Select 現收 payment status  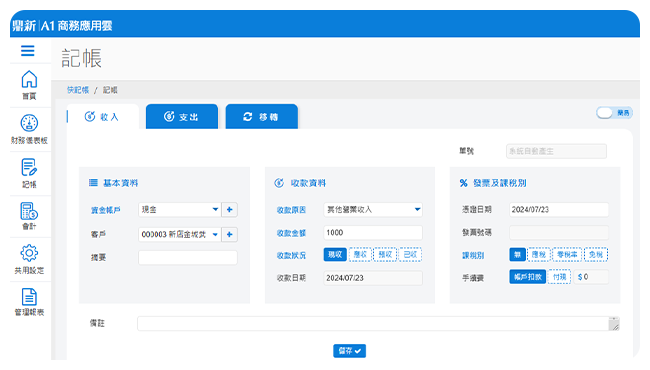pos(335,254)
